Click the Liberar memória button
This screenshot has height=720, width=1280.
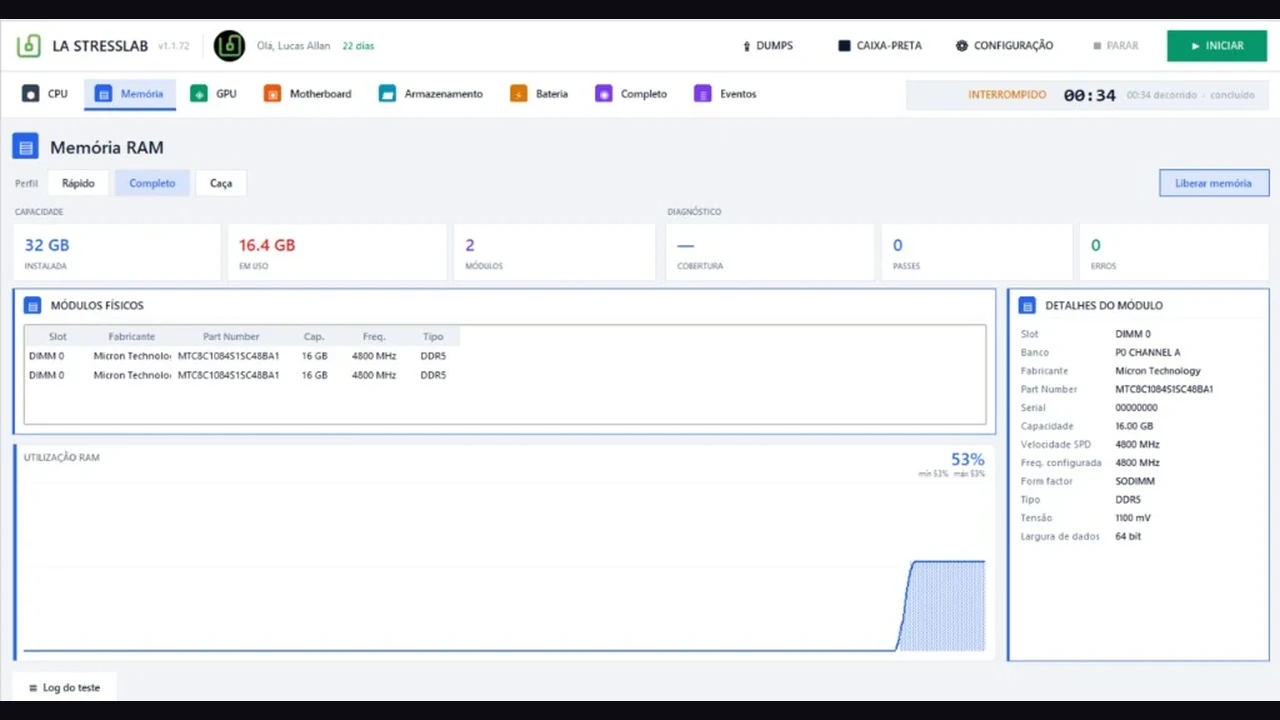tap(1214, 183)
